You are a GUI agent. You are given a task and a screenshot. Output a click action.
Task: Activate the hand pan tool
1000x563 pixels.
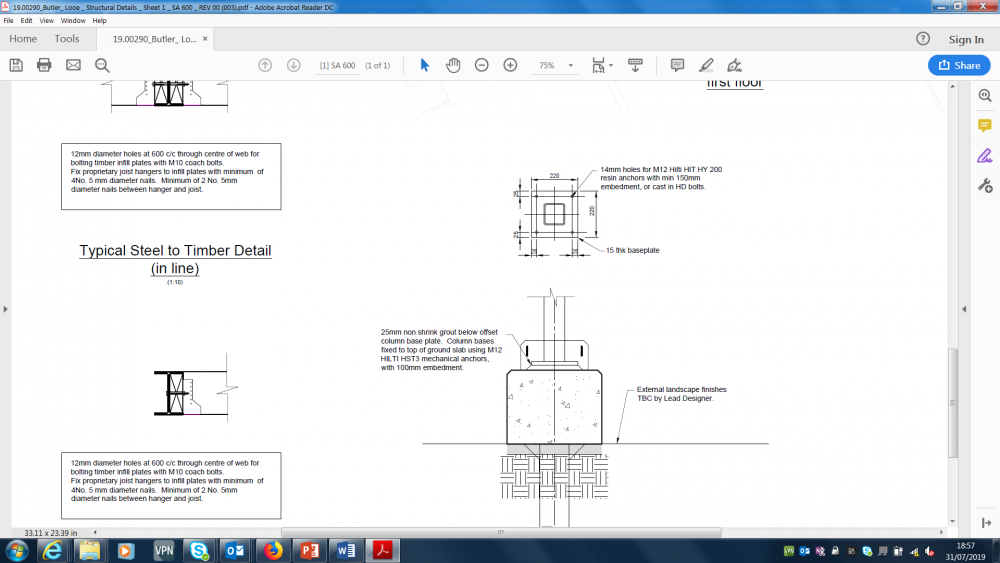[453, 65]
